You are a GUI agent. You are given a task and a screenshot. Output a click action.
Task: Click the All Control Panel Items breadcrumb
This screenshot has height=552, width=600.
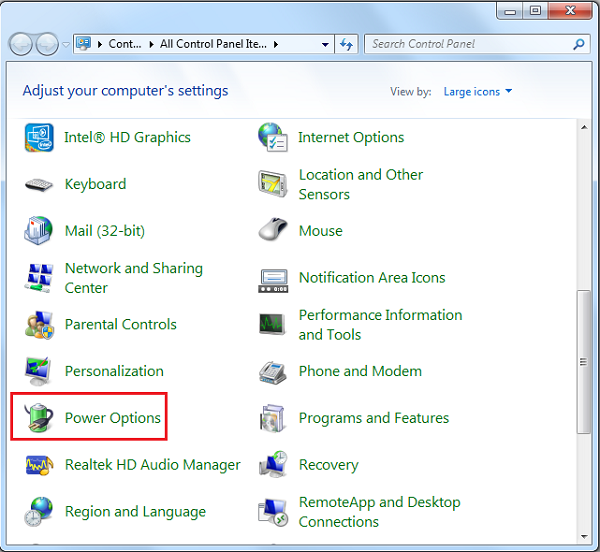coord(214,45)
